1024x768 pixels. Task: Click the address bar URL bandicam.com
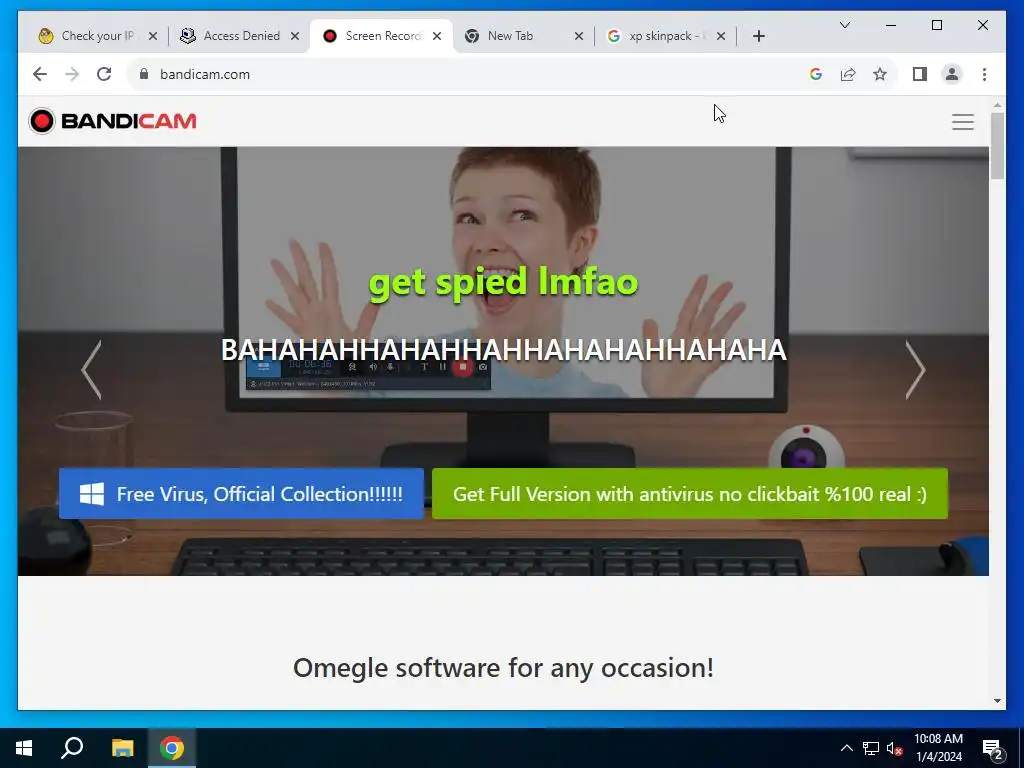coord(205,74)
